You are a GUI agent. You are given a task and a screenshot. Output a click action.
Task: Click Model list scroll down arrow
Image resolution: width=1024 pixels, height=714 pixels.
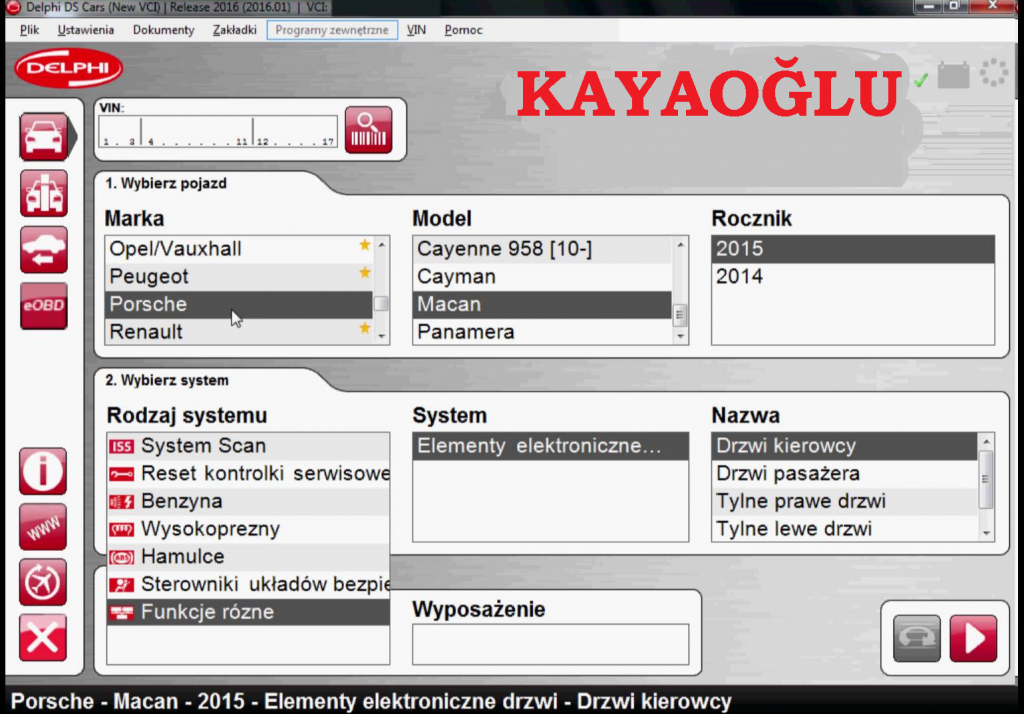point(680,336)
